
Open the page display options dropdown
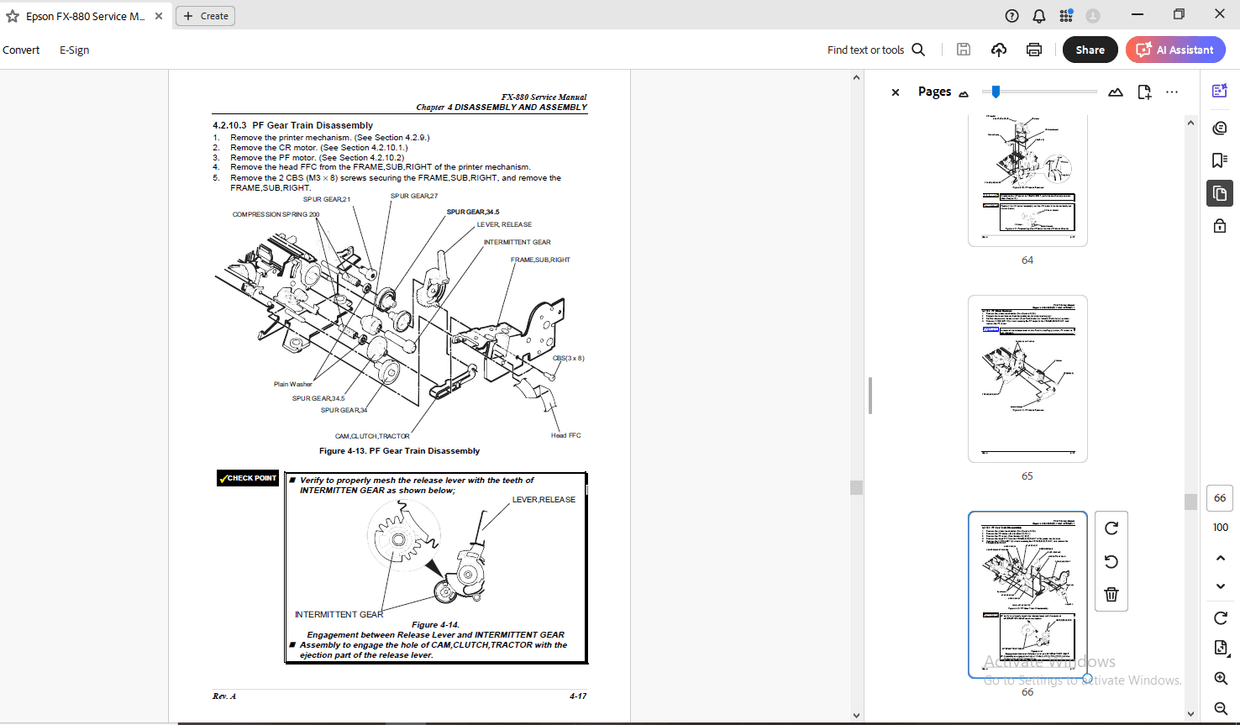click(1220, 648)
